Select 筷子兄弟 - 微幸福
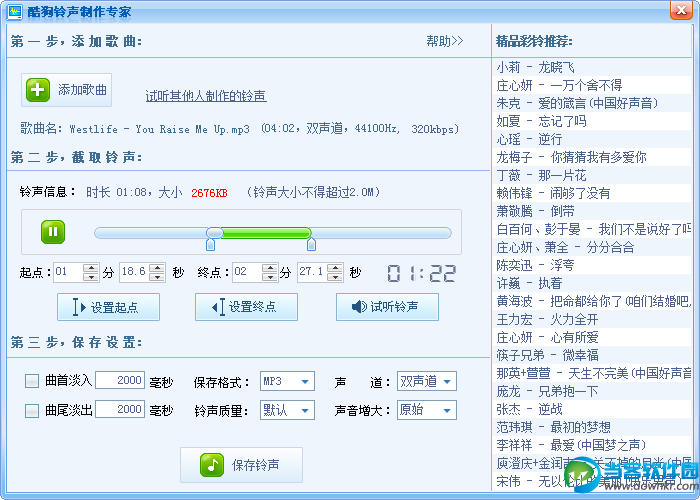The image size is (700, 500). tap(592, 355)
